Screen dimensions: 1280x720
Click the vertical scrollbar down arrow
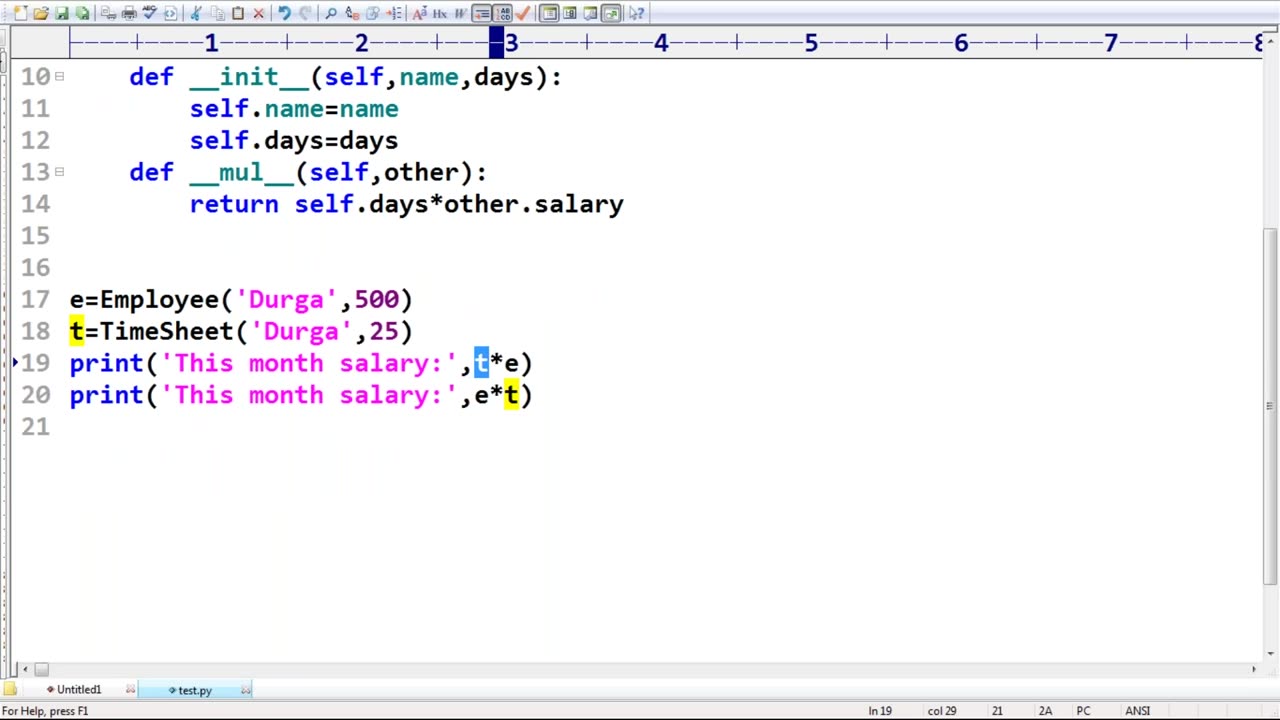[x=1270, y=653]
